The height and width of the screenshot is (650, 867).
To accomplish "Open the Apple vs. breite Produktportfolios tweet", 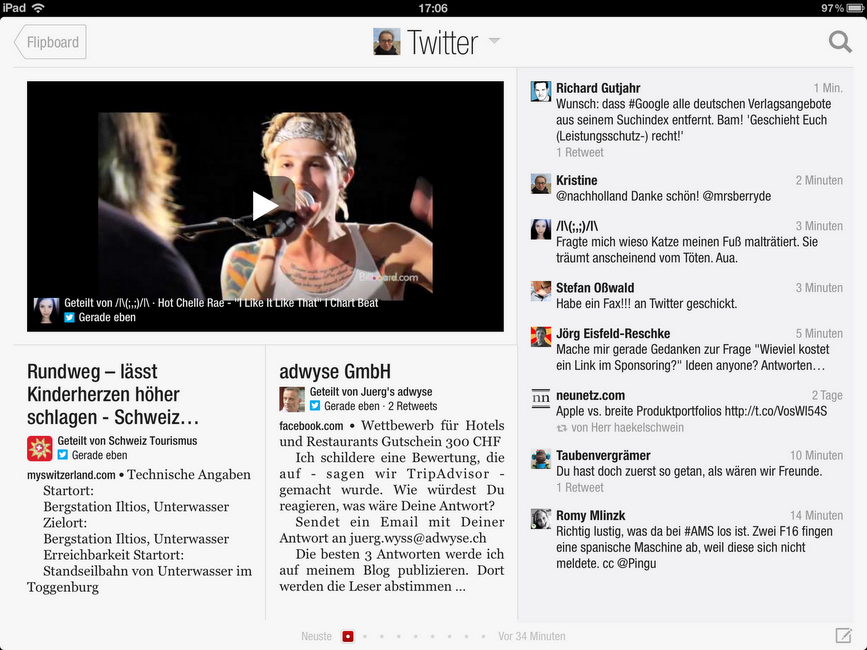I will coord(677,412).
